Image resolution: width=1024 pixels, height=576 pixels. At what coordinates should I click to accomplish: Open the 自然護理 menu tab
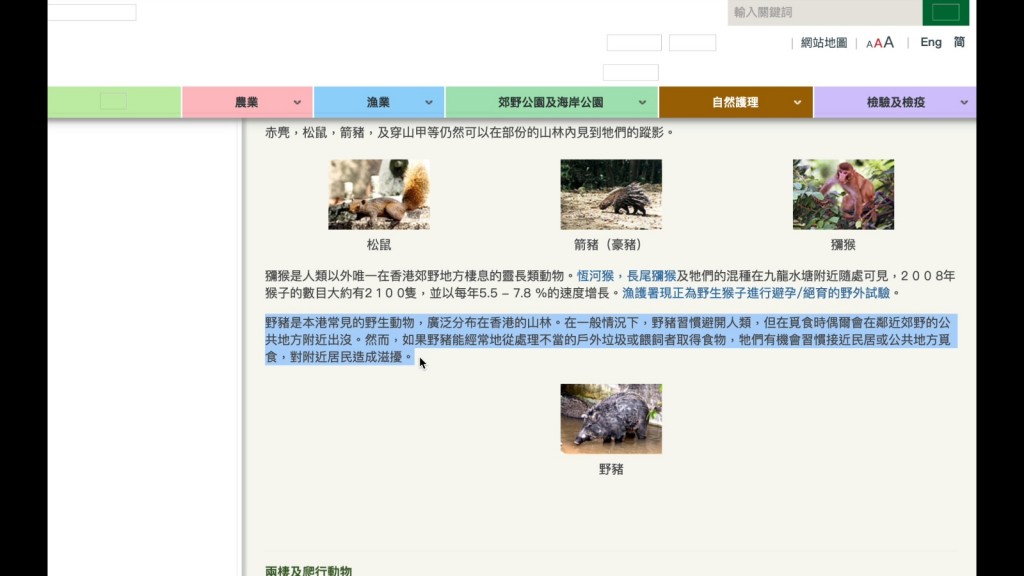pos(735,102)
